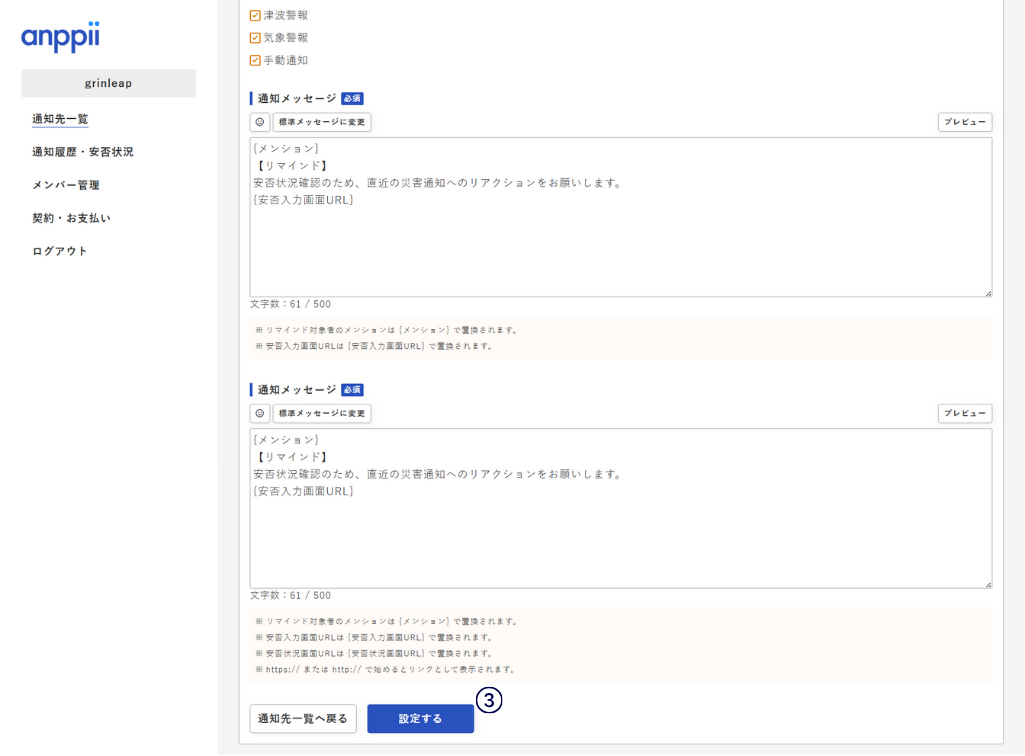Viewport: 1025px width, 756px height.
Task: Uncheck the 気象警報 checkbox
Action: 255,38
